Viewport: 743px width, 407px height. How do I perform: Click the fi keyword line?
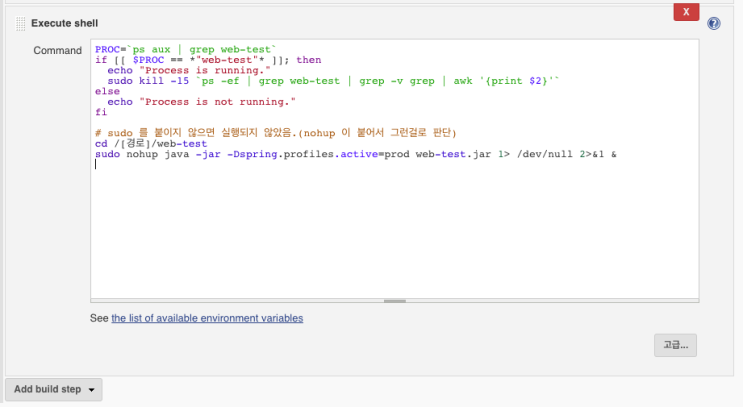pos(101,112)
